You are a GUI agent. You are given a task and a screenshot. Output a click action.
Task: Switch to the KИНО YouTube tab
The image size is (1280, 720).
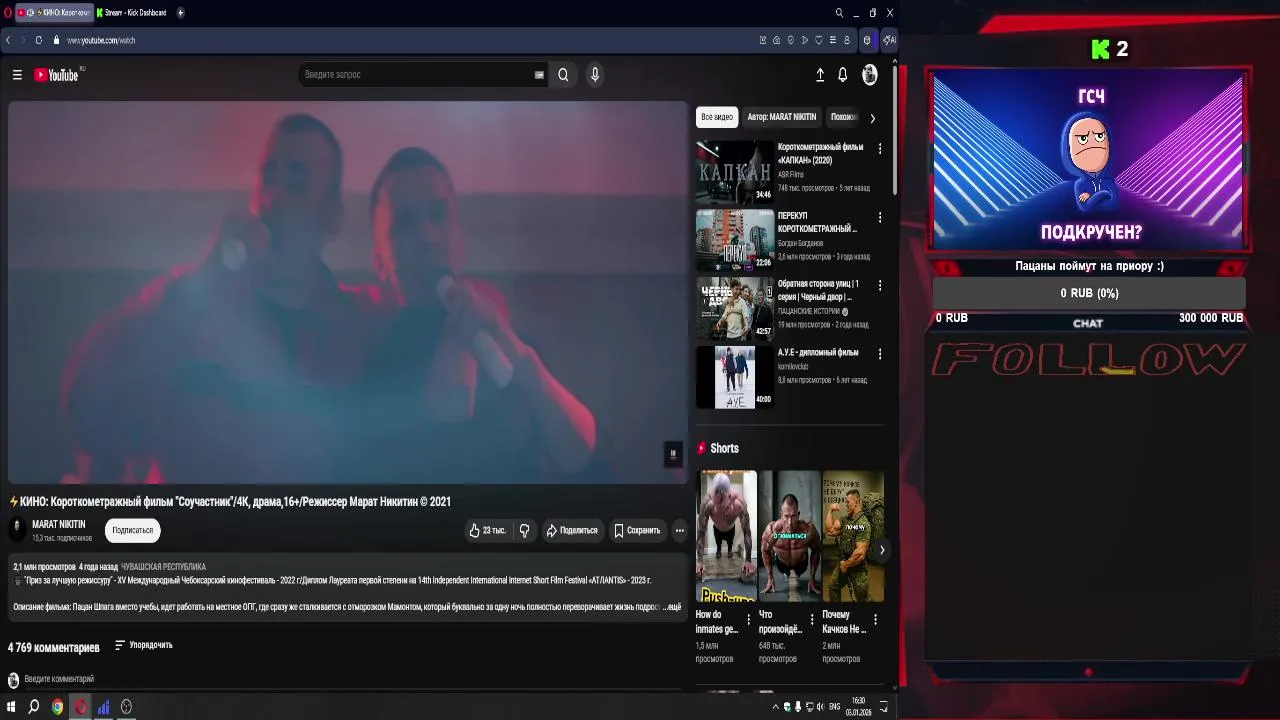pyautogui.click(x=55, y=13)
